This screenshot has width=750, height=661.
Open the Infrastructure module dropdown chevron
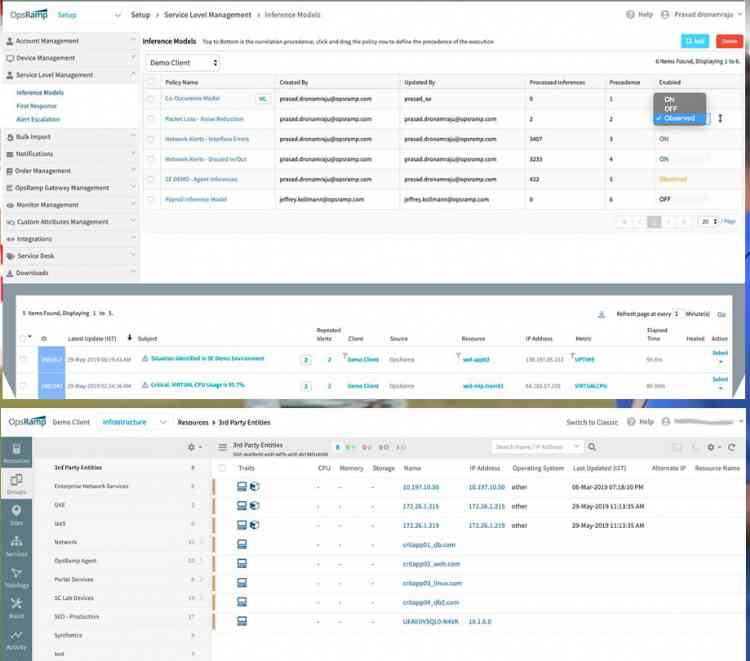tap(163, 422)
